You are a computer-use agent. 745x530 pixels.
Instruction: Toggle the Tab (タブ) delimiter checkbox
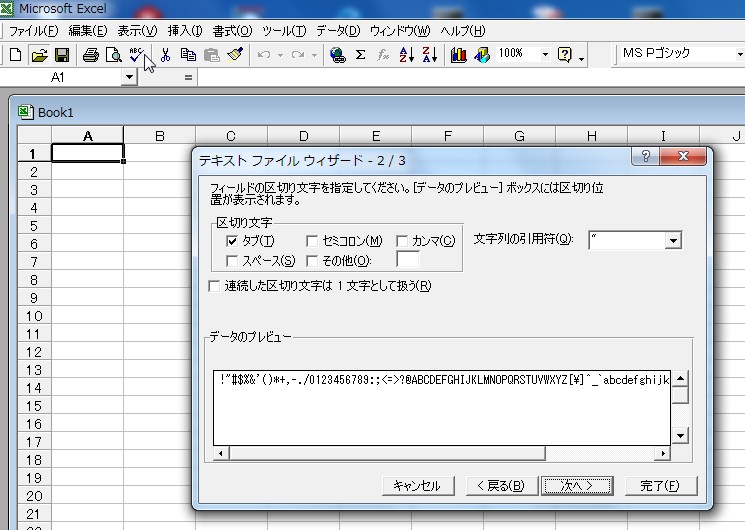coord(232,241)
